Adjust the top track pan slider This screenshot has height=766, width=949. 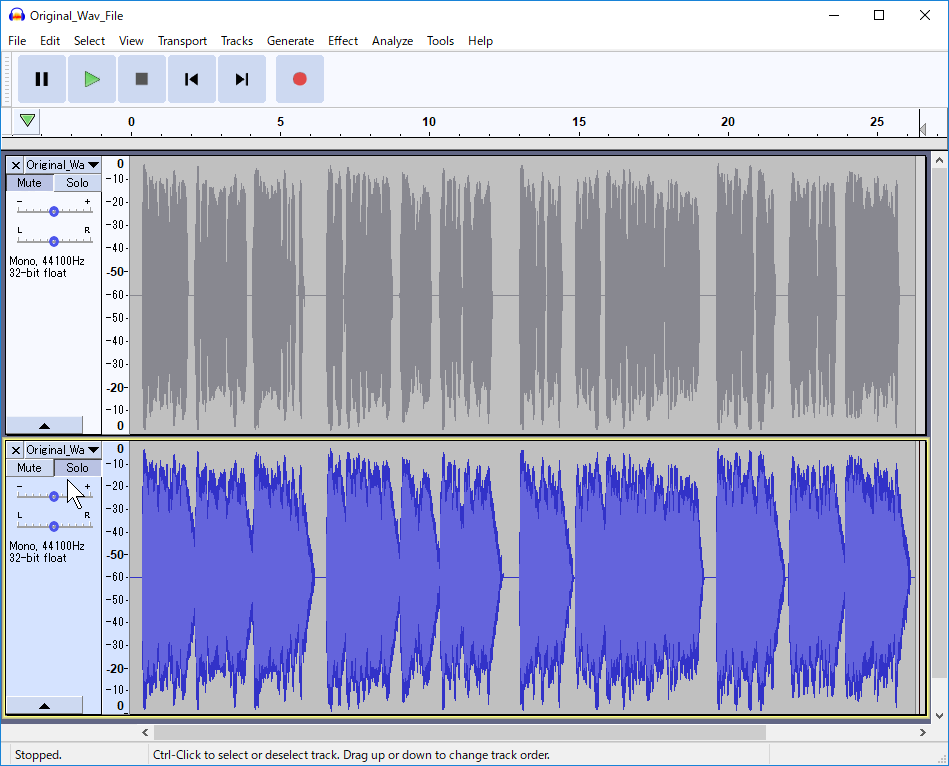click(54, 241)
